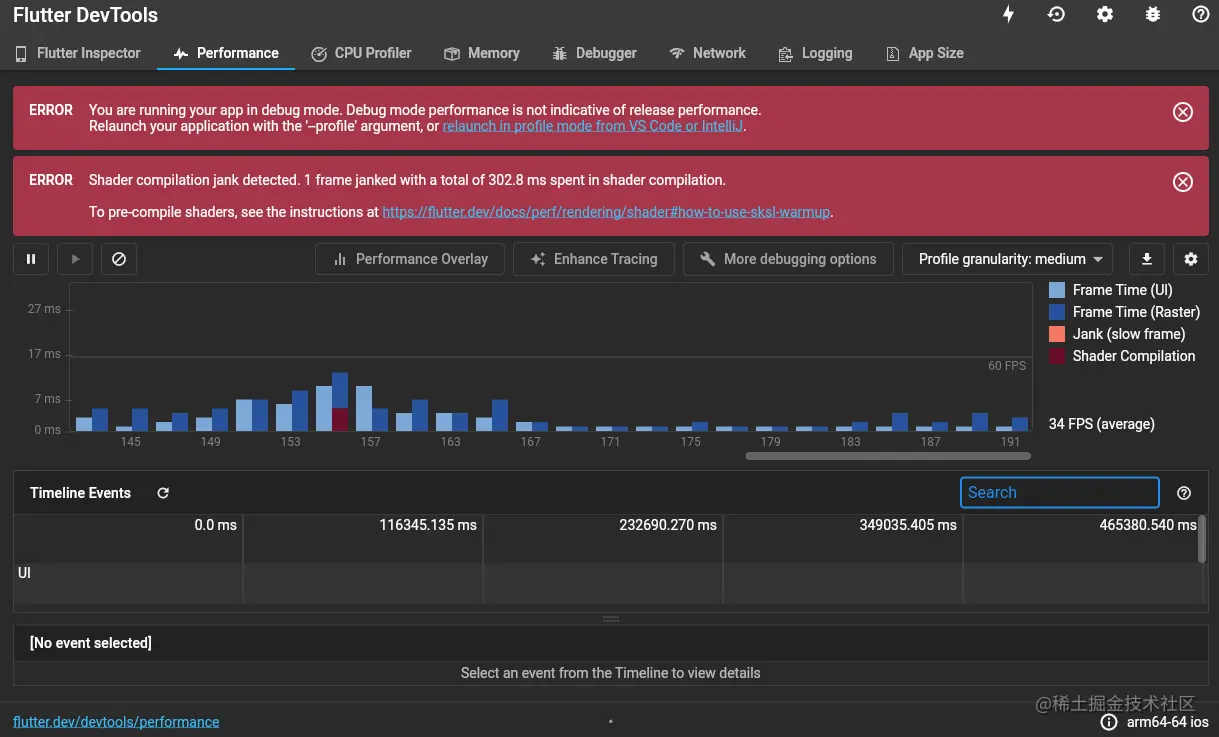
Task: Switch to the App Size tab
Action: tap(925, 53)
